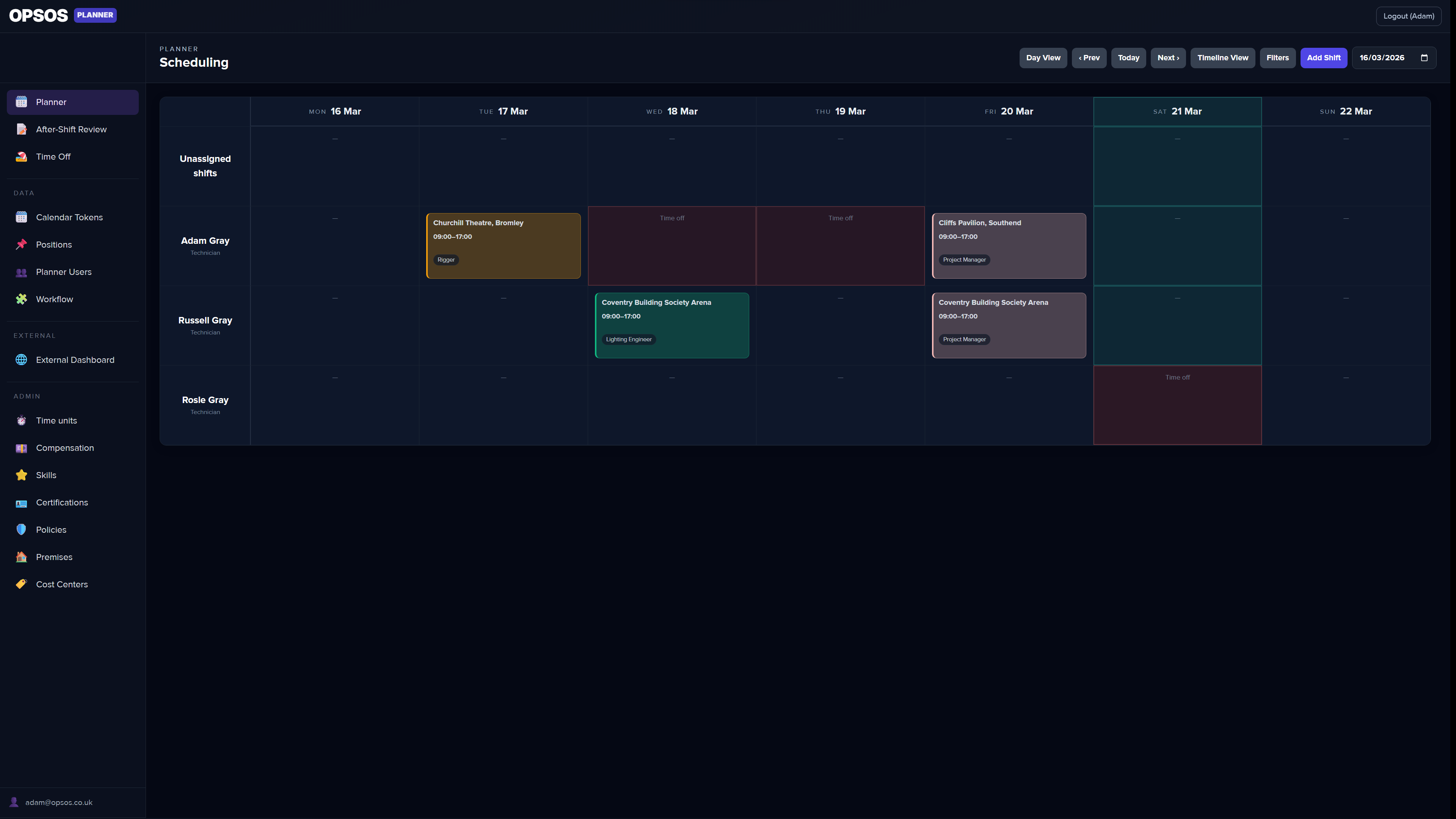Click the Today button
Image resolution: width=1456 pixels, height=819 pixels.
(x=1128, y=58)
